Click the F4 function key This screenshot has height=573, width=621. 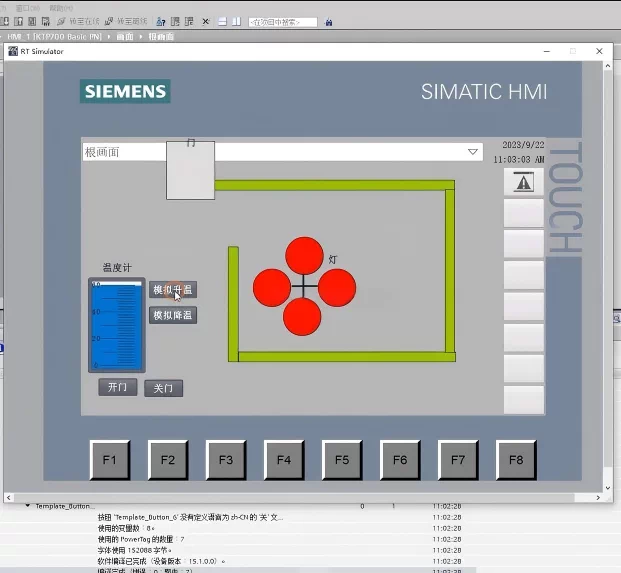tap(284, 460)
